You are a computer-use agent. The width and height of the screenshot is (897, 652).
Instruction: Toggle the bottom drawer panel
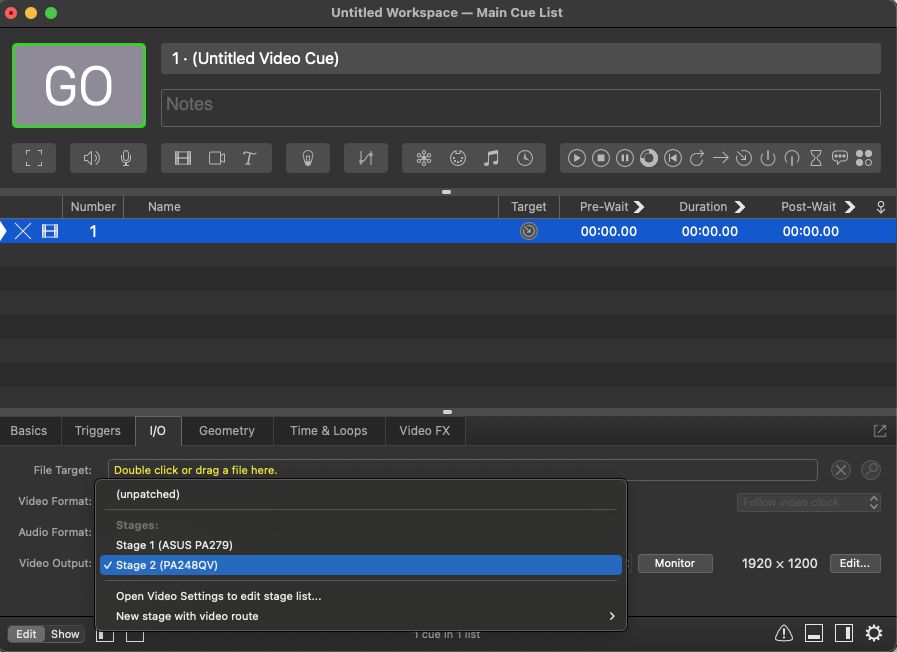click(x=813, y=633)
